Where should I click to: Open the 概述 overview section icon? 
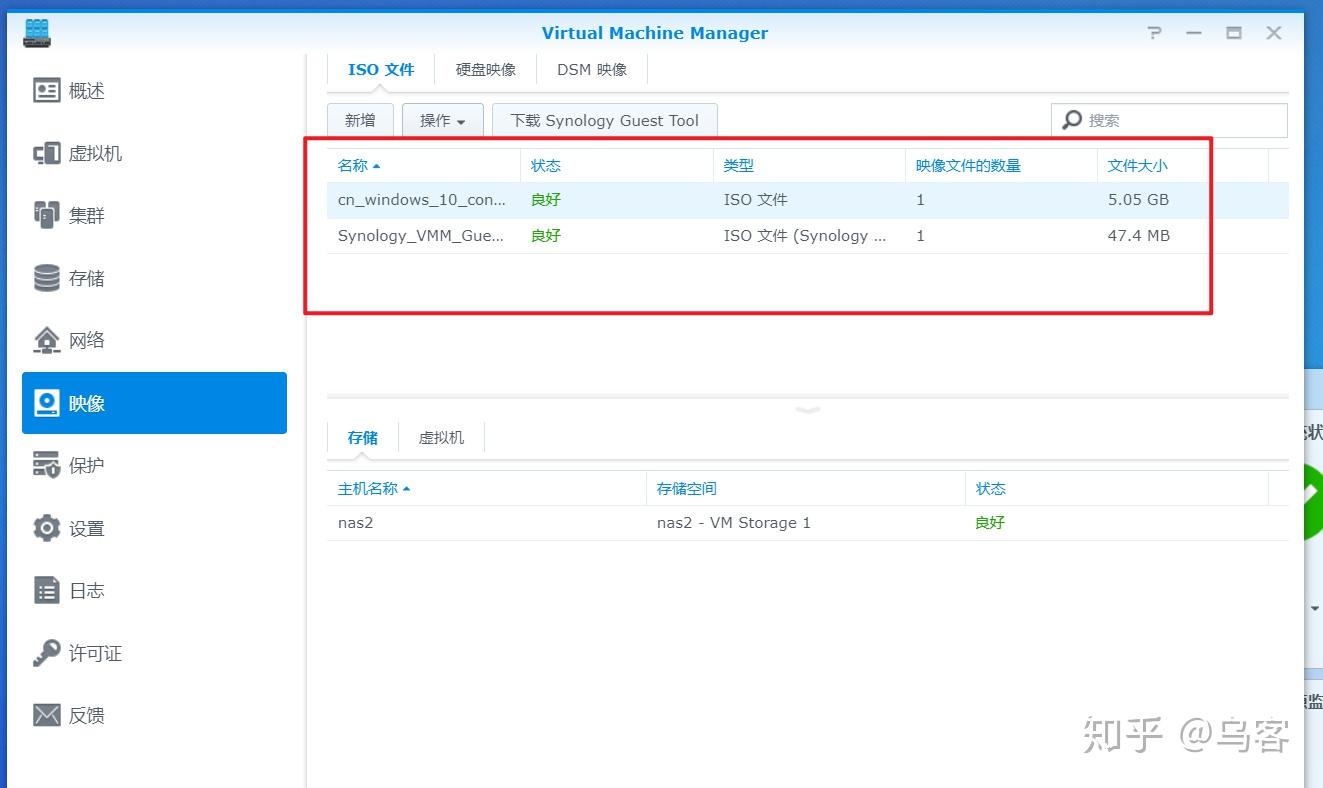pyautogui.click(x=47, y=91)
